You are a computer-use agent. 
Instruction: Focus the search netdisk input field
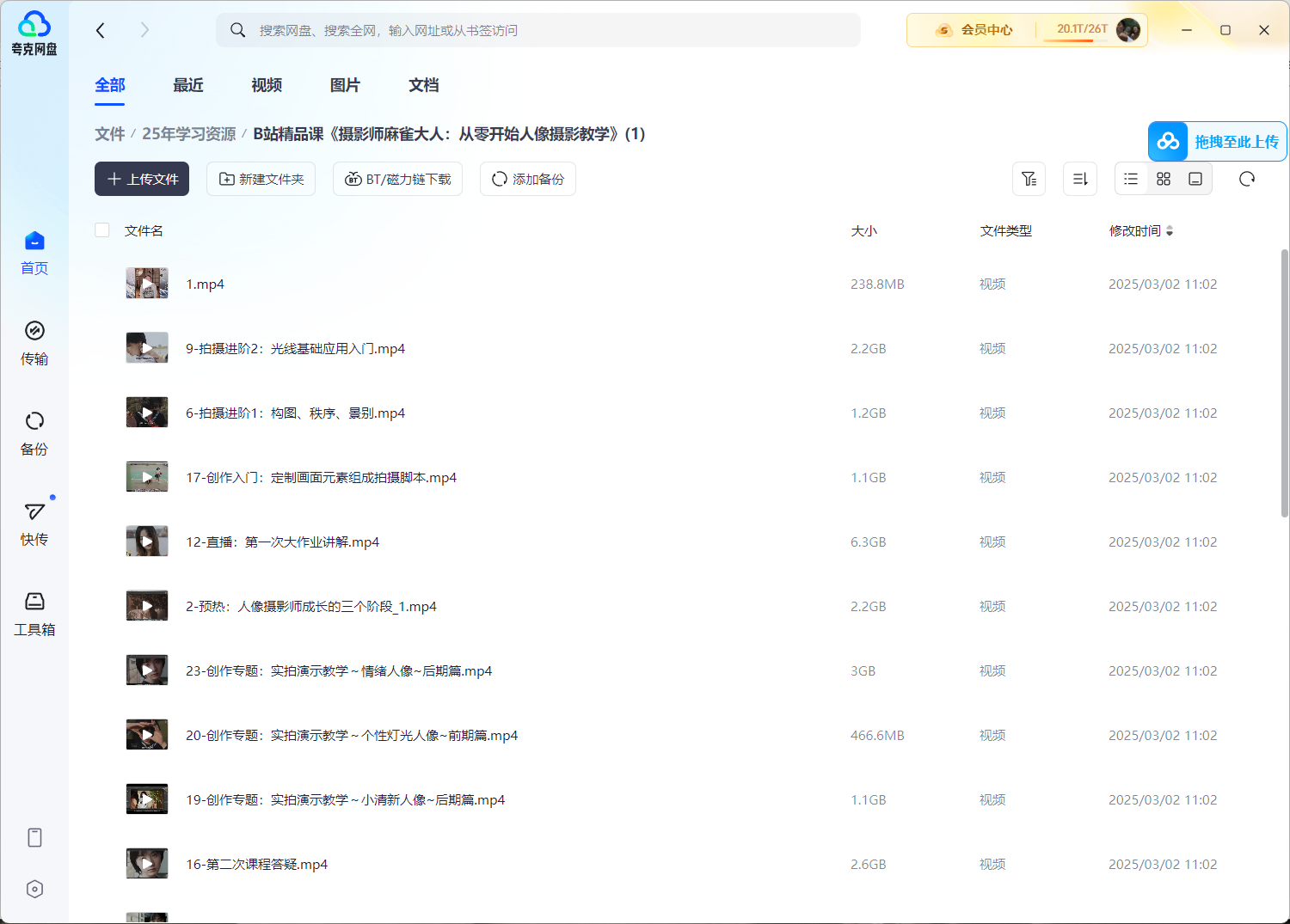click(537, 30)
